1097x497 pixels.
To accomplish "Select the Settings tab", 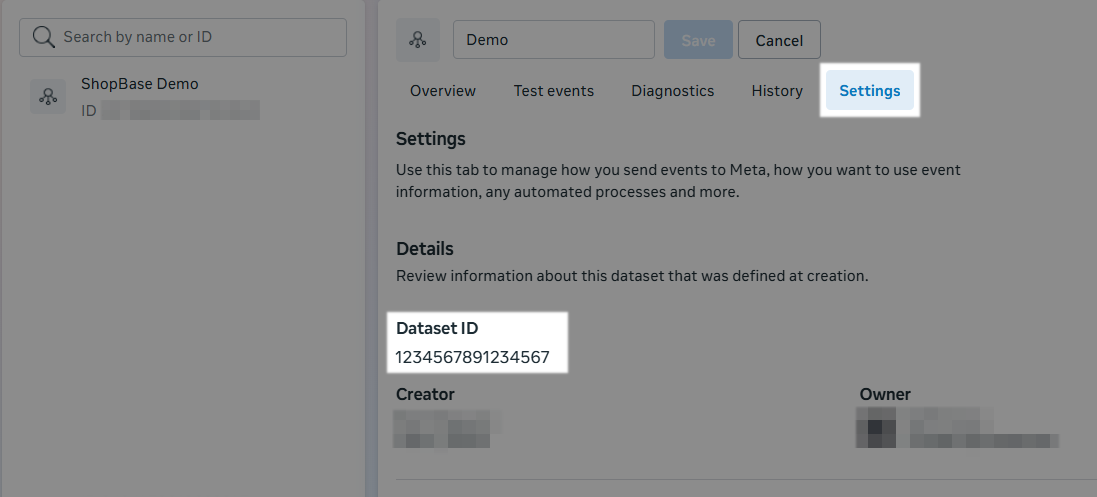I will pos(869,91).
